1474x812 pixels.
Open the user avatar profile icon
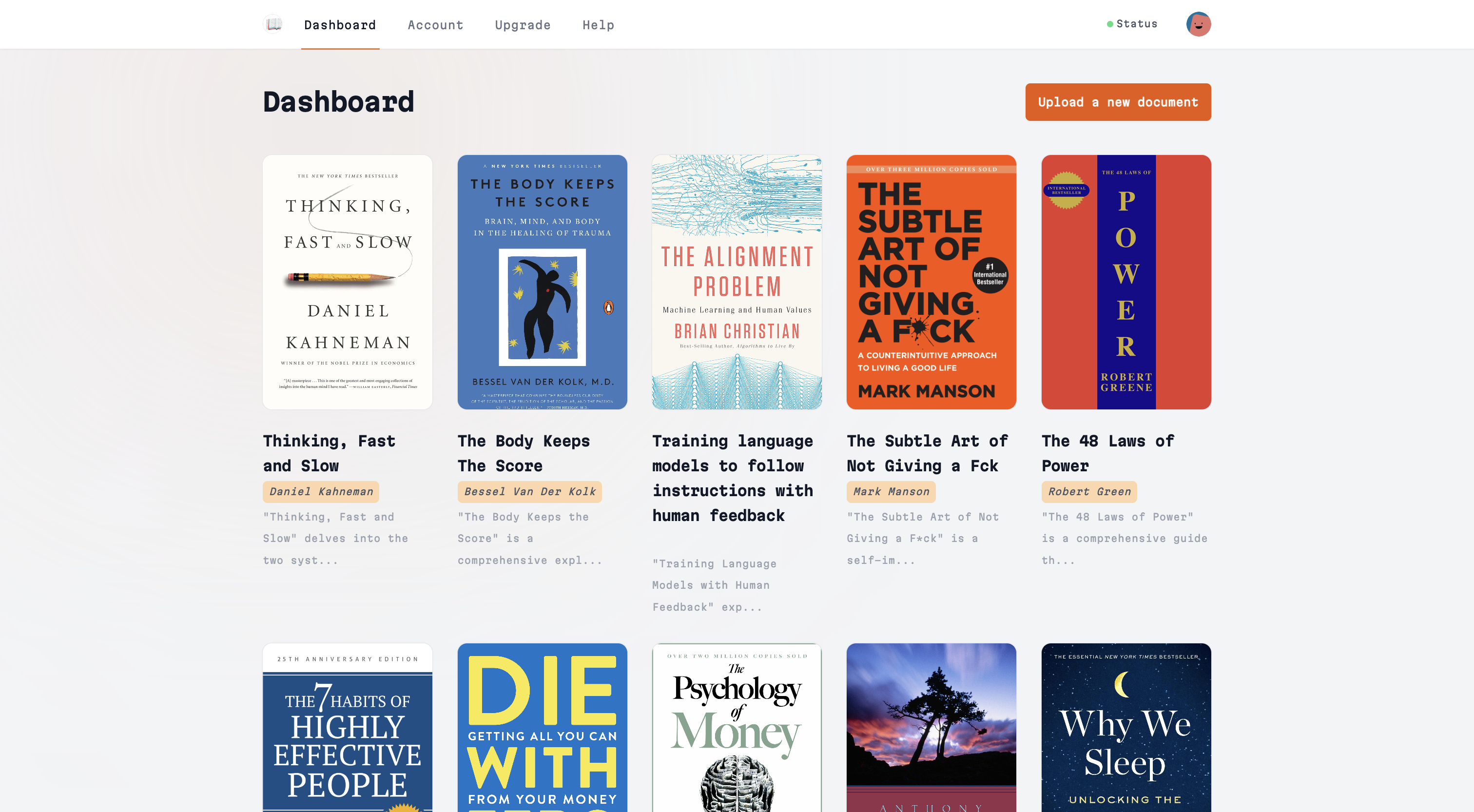click(1198, 24)
